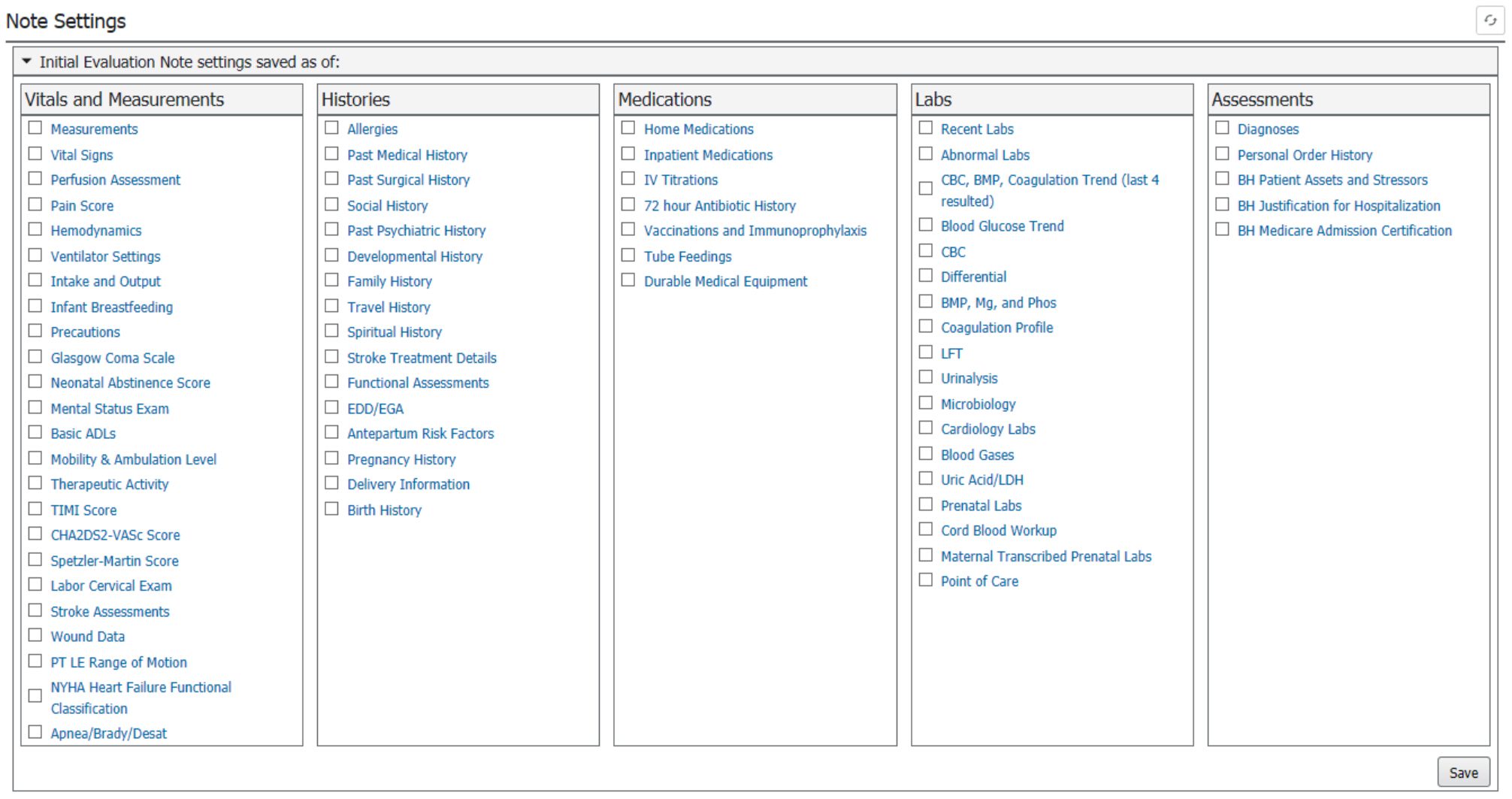The height and width of the screenshot is (799, 1512).
Task: Open the Pregnancy History link
Action: pyautogui.click(x=401, y=459)
